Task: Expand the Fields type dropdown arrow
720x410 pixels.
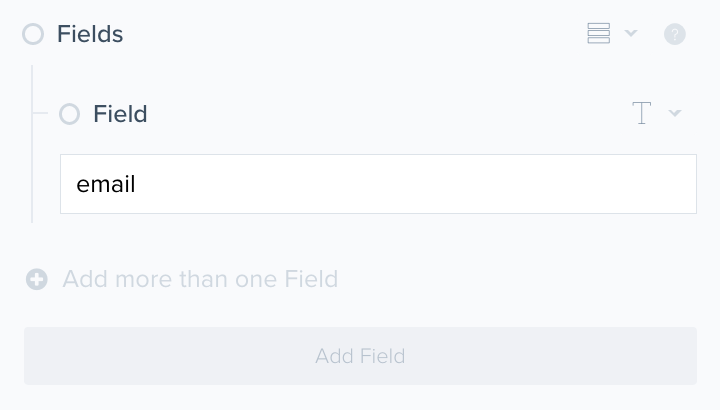Action: tap(631, 34)
